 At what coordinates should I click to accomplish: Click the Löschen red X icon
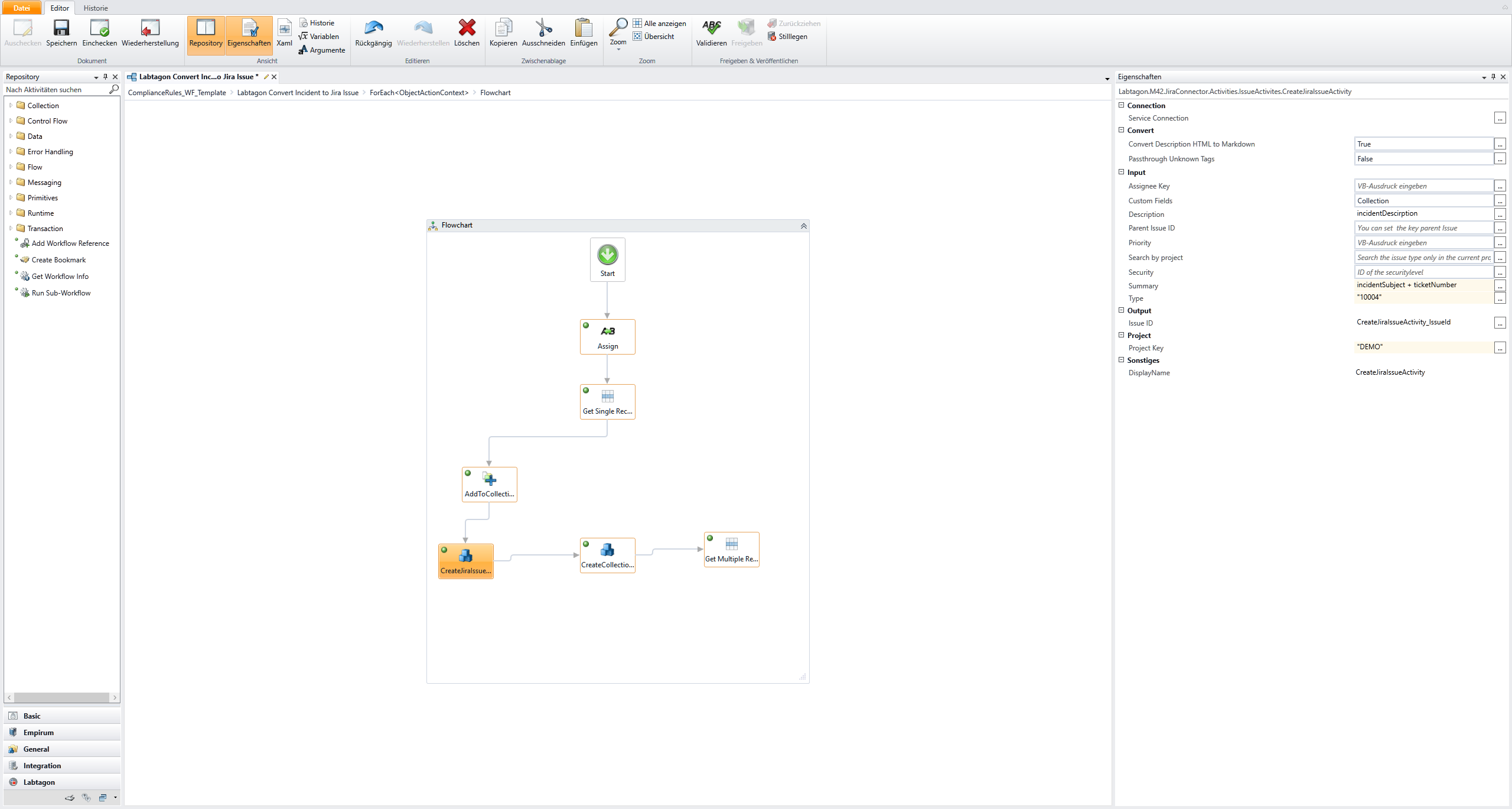[x=467, y=28]
